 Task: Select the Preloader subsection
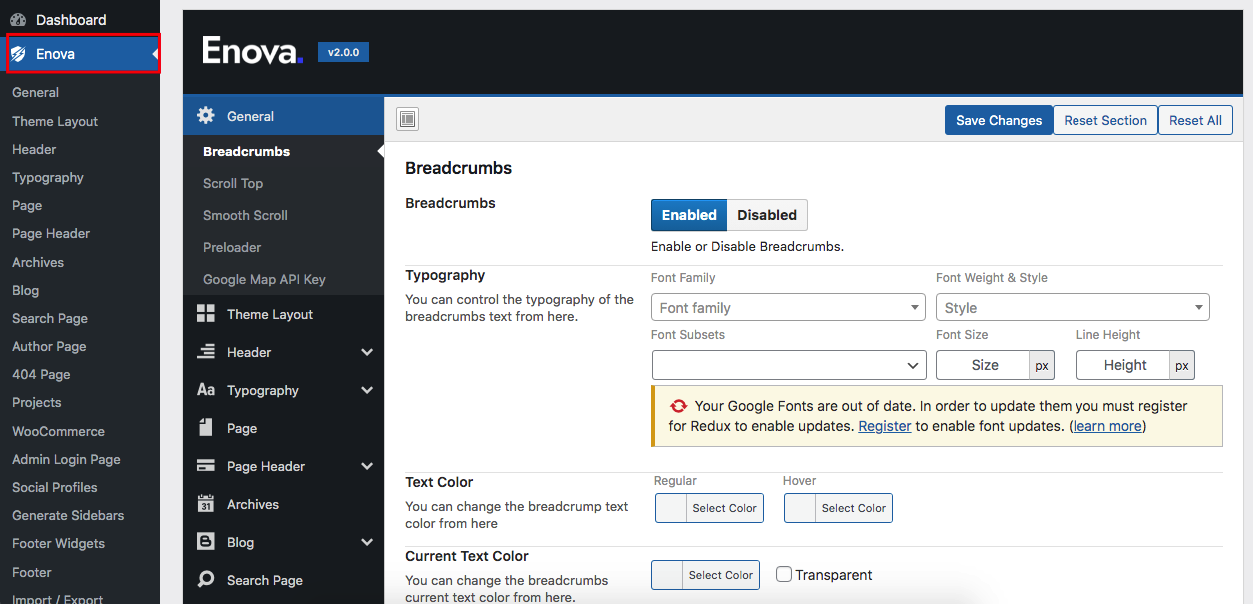(232, 247)
